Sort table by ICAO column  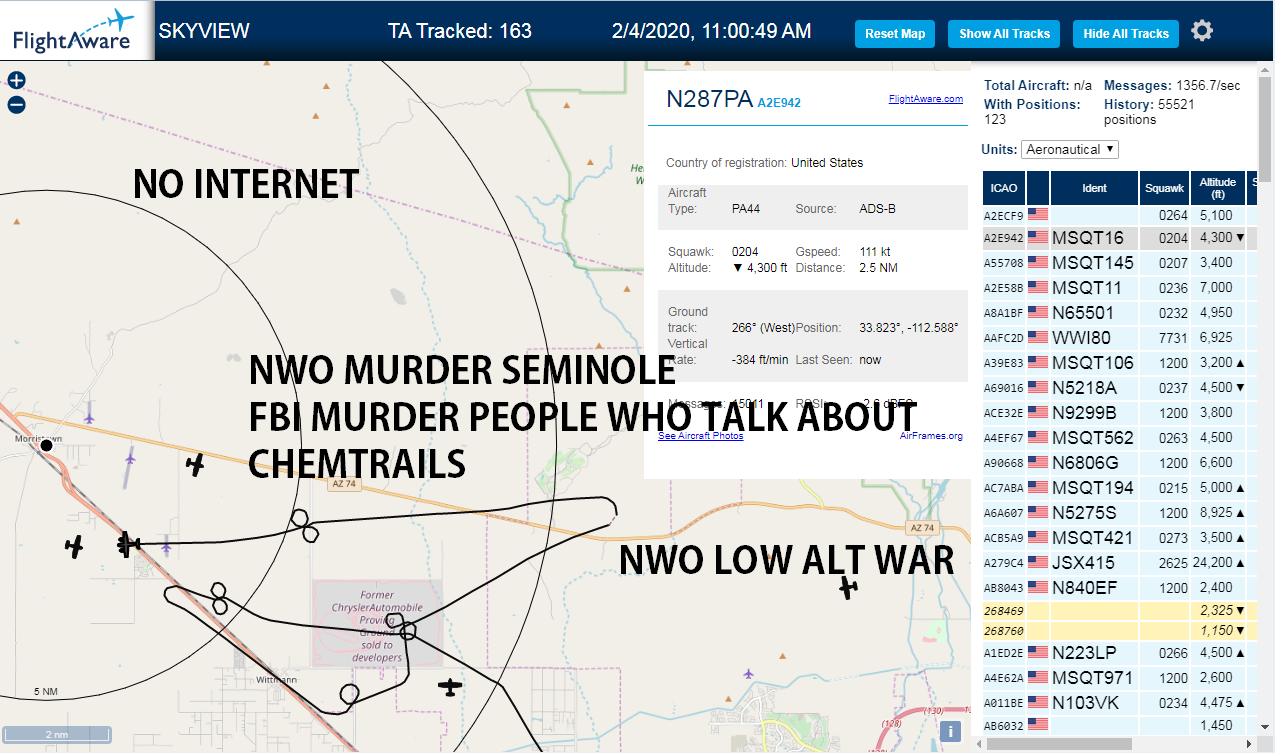point(1004,188)
